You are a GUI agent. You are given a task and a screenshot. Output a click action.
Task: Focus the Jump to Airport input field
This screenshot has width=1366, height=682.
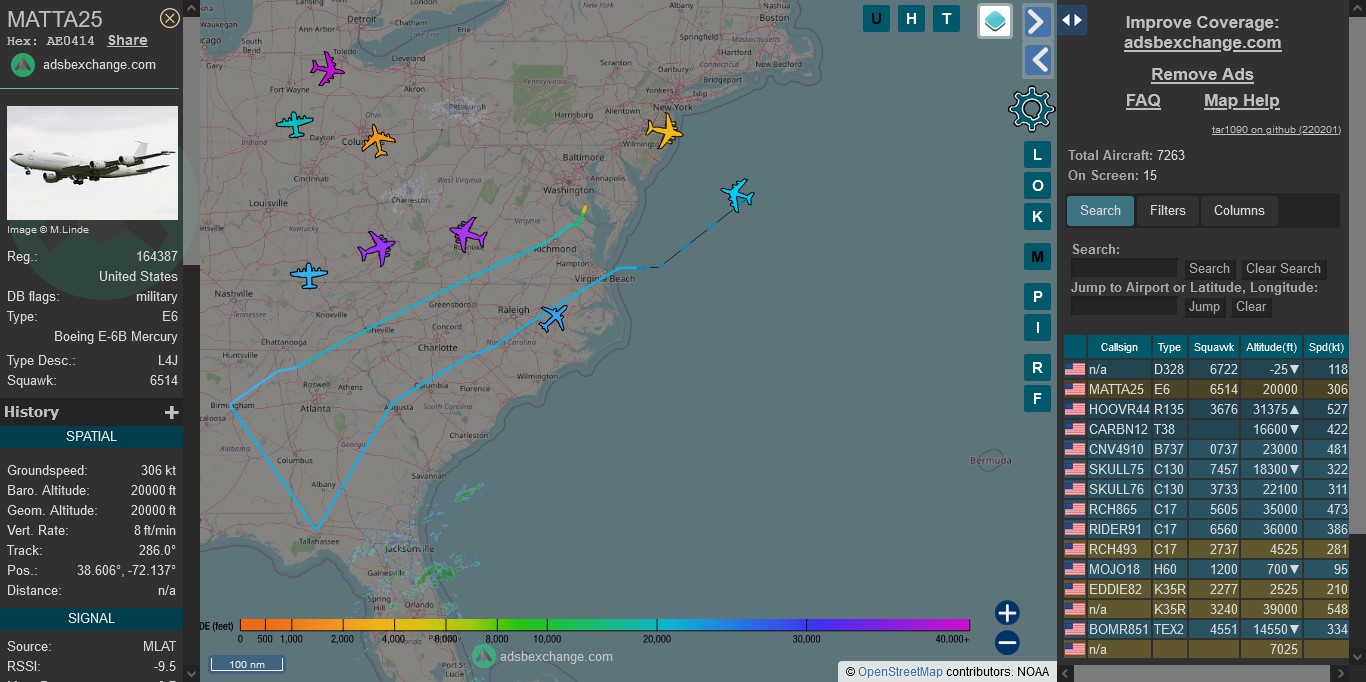(1124, 307)
